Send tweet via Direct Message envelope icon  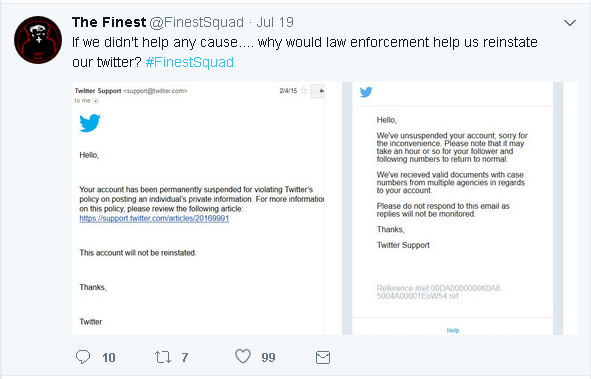[323, 357]
